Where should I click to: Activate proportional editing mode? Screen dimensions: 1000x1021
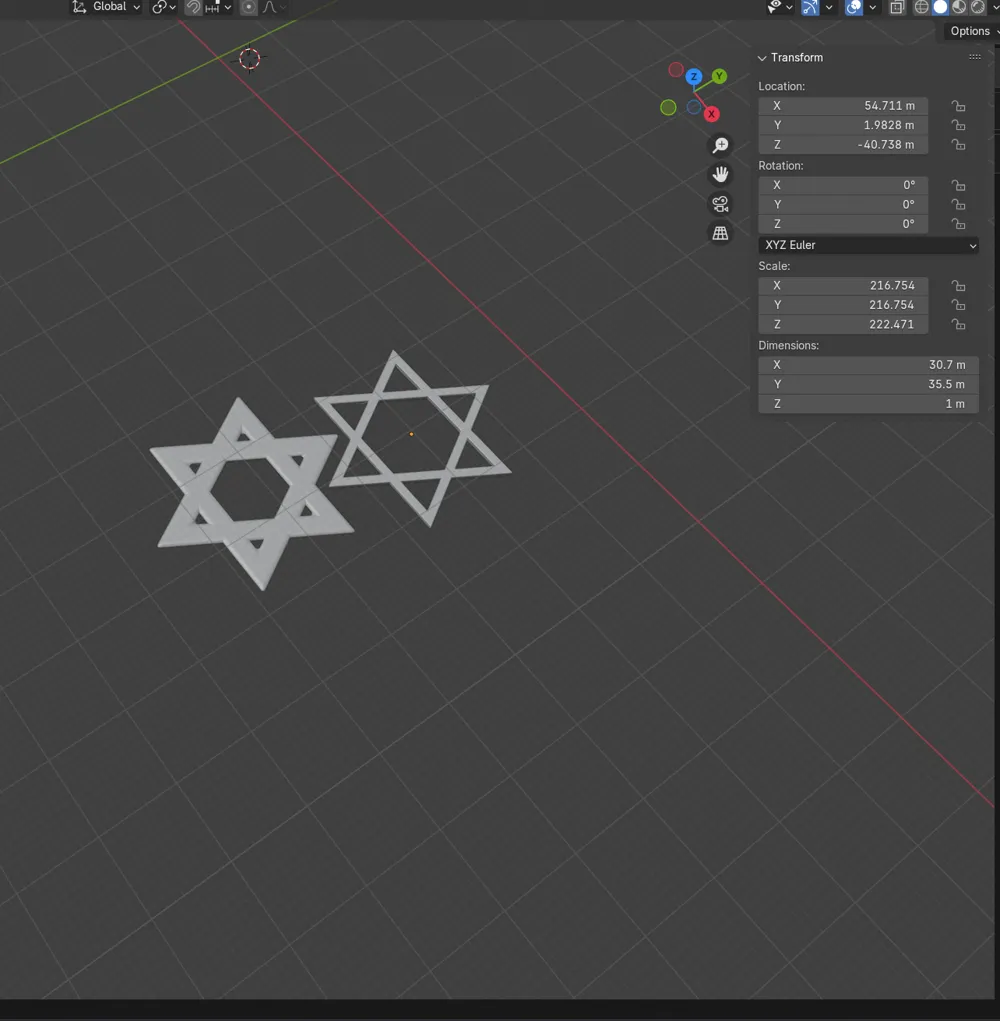pos(248,7)
